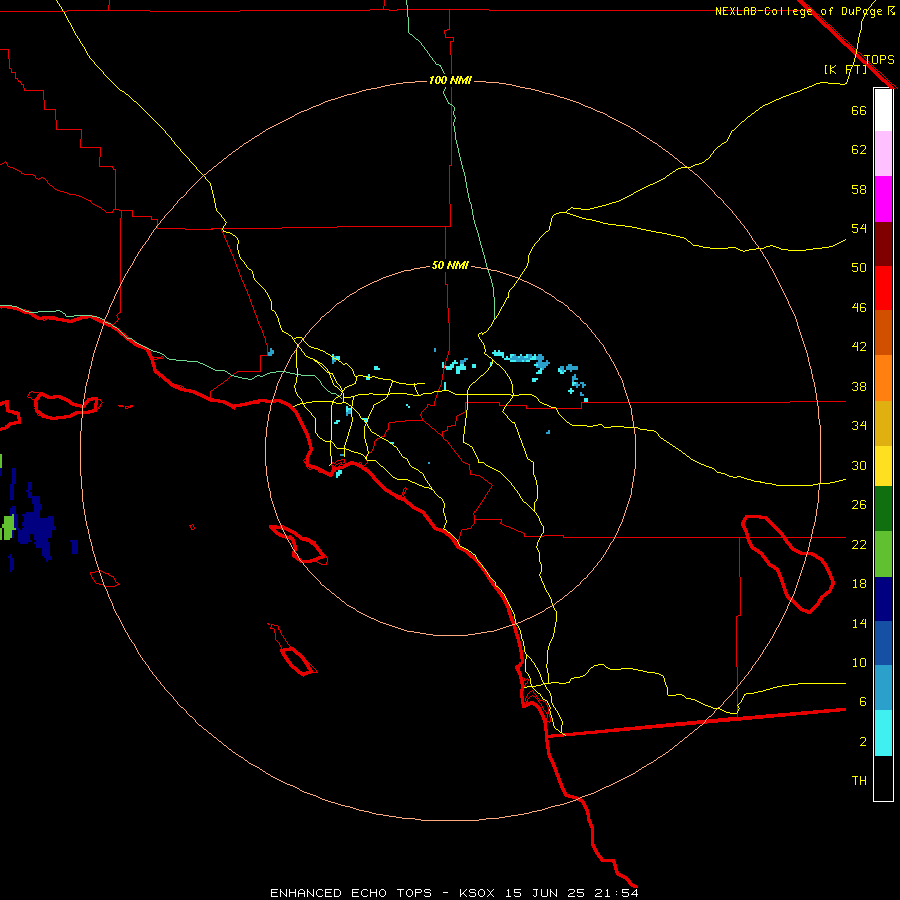Click the "62" legend value

click(859, 150)
